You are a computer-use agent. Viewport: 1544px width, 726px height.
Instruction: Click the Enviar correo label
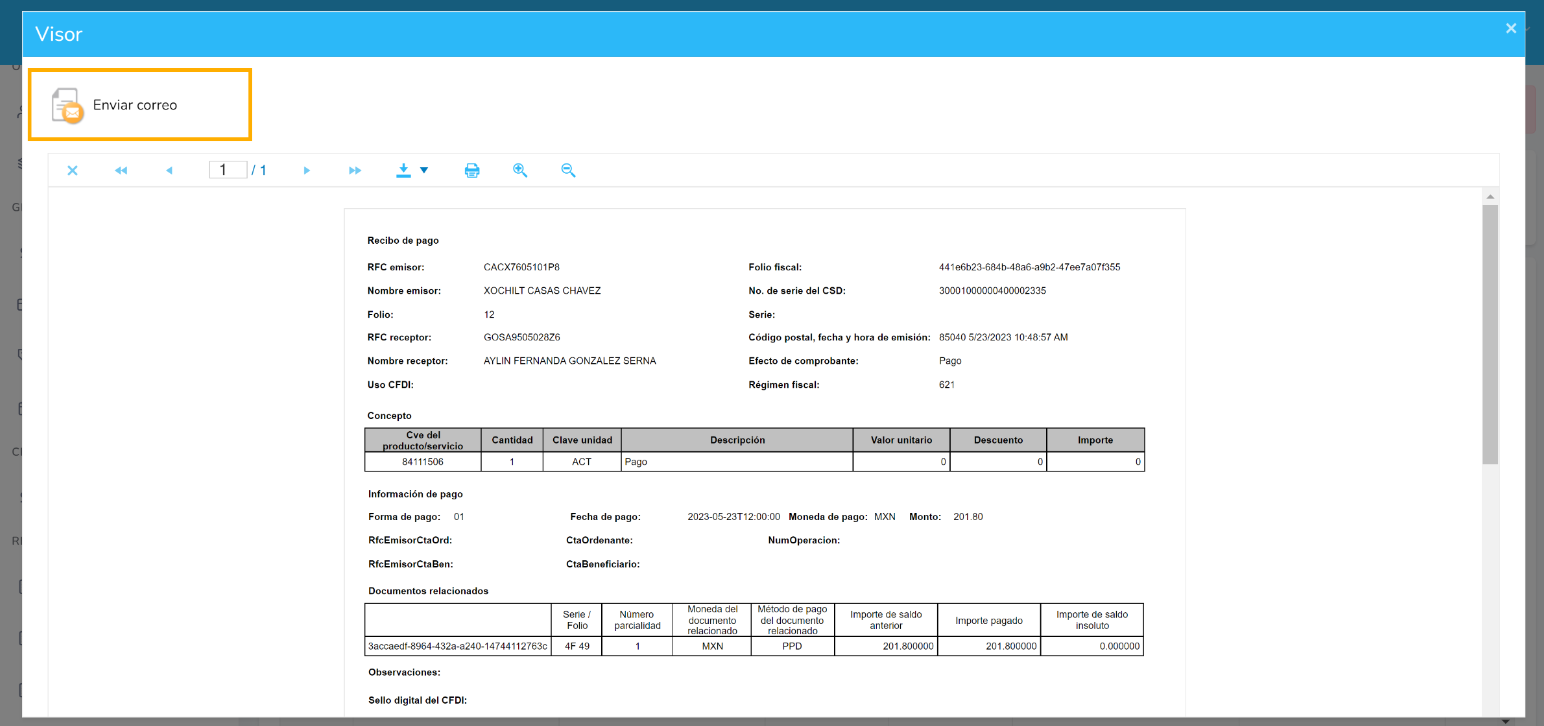tap(135, 105)
